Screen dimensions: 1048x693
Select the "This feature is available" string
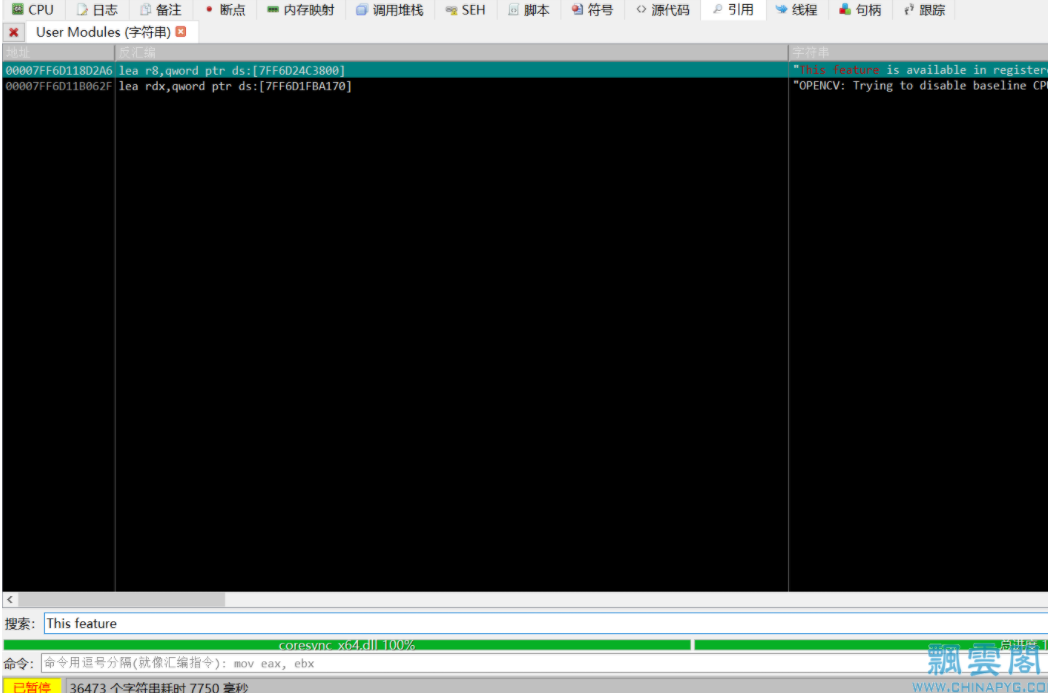point(920,70)
